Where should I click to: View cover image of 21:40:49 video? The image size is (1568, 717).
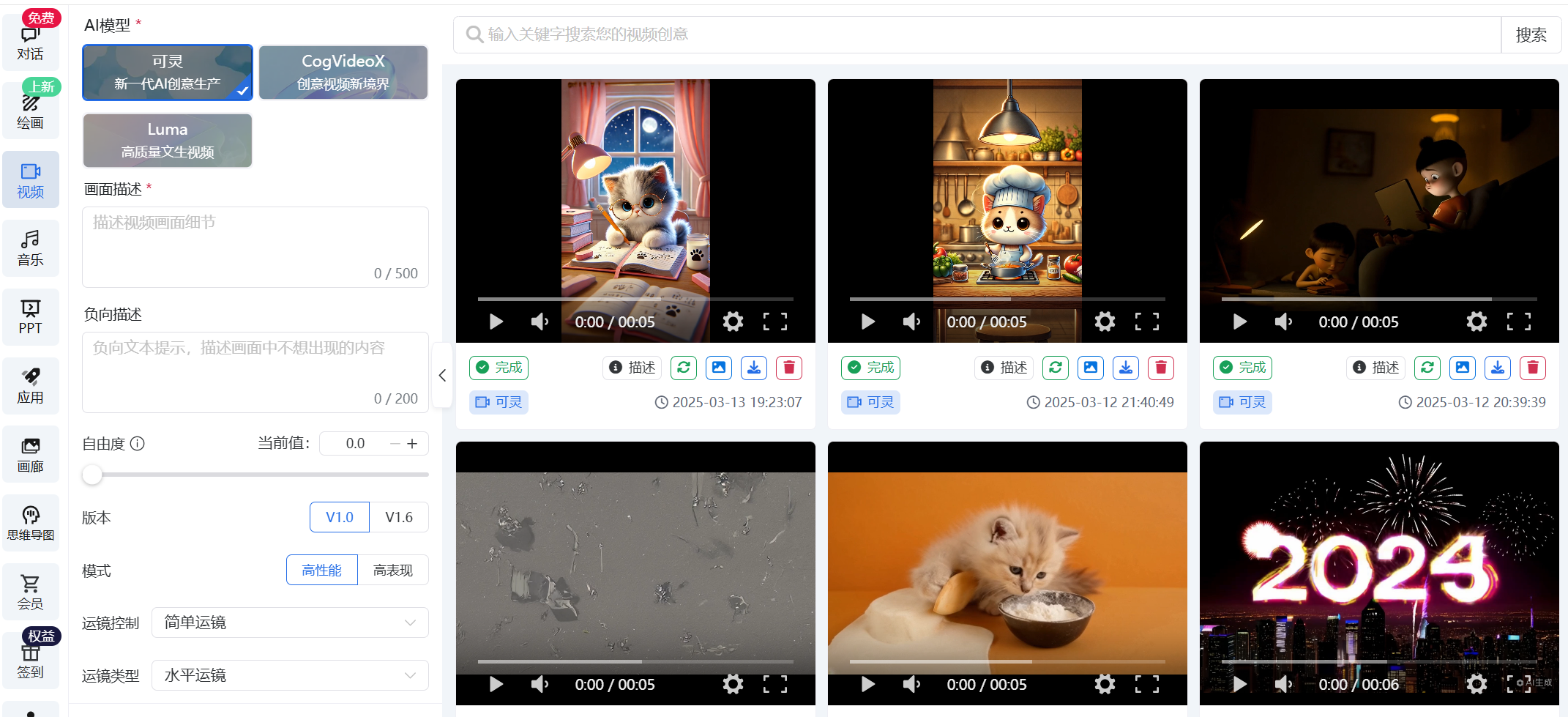[1091, 368]
